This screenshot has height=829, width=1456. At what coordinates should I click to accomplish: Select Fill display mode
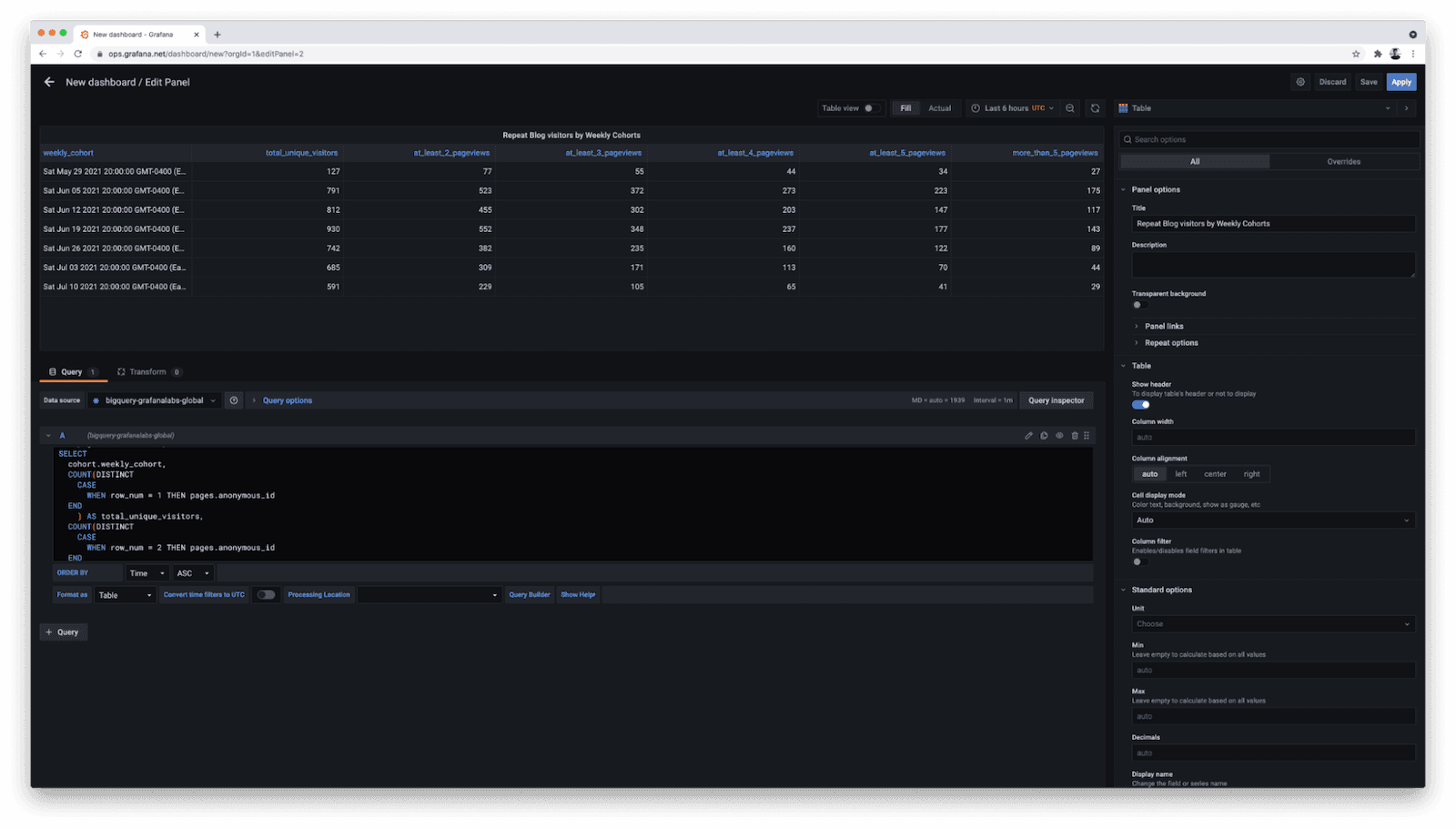pos(905,108)
